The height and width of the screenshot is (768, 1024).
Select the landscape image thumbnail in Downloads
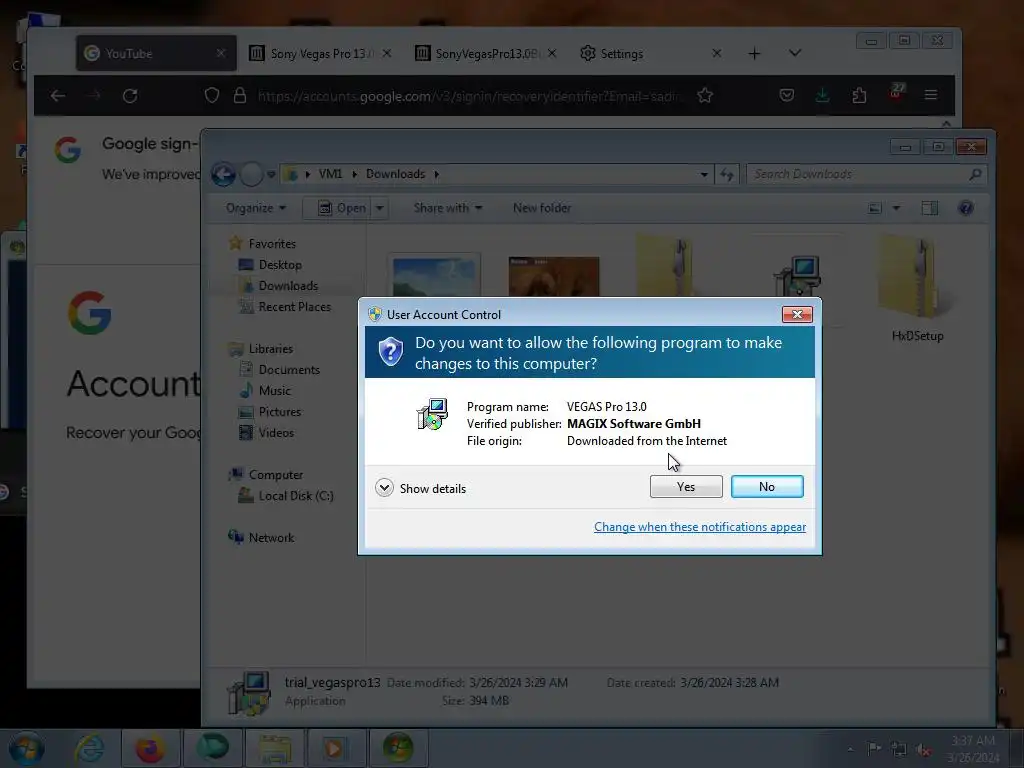click(434, 276)
